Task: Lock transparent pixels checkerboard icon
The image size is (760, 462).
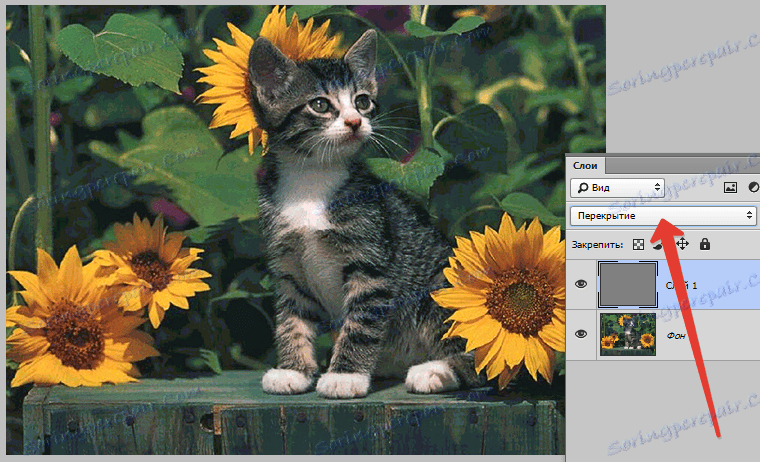Action: (638, 244)
